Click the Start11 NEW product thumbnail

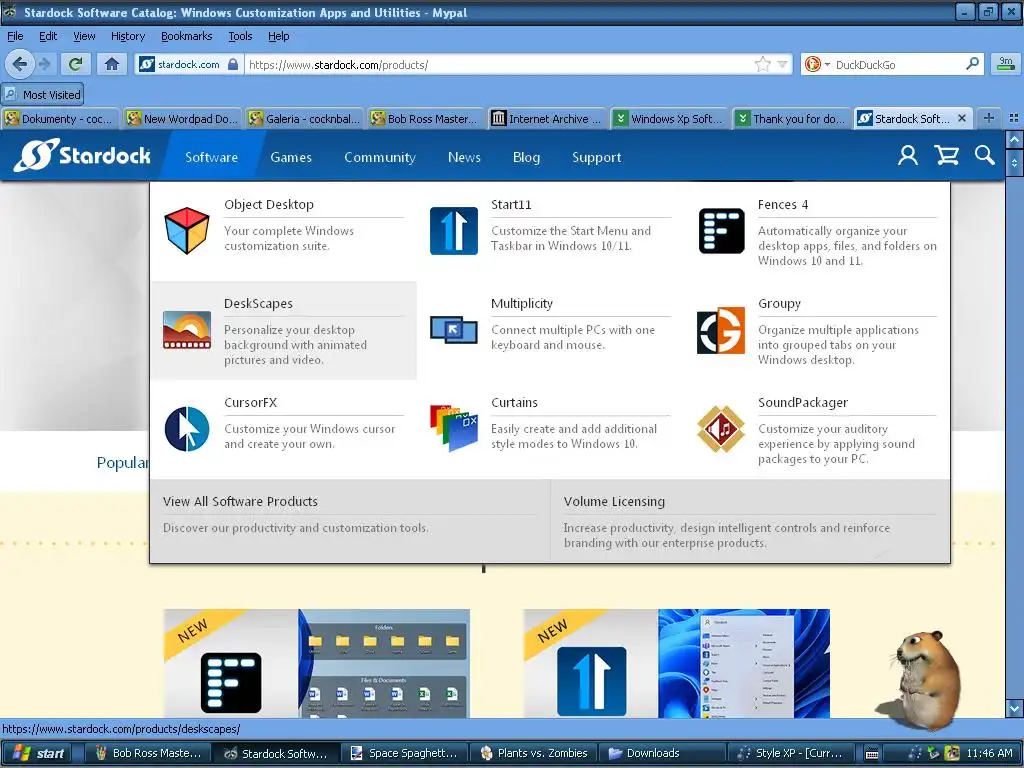point(677,663)
